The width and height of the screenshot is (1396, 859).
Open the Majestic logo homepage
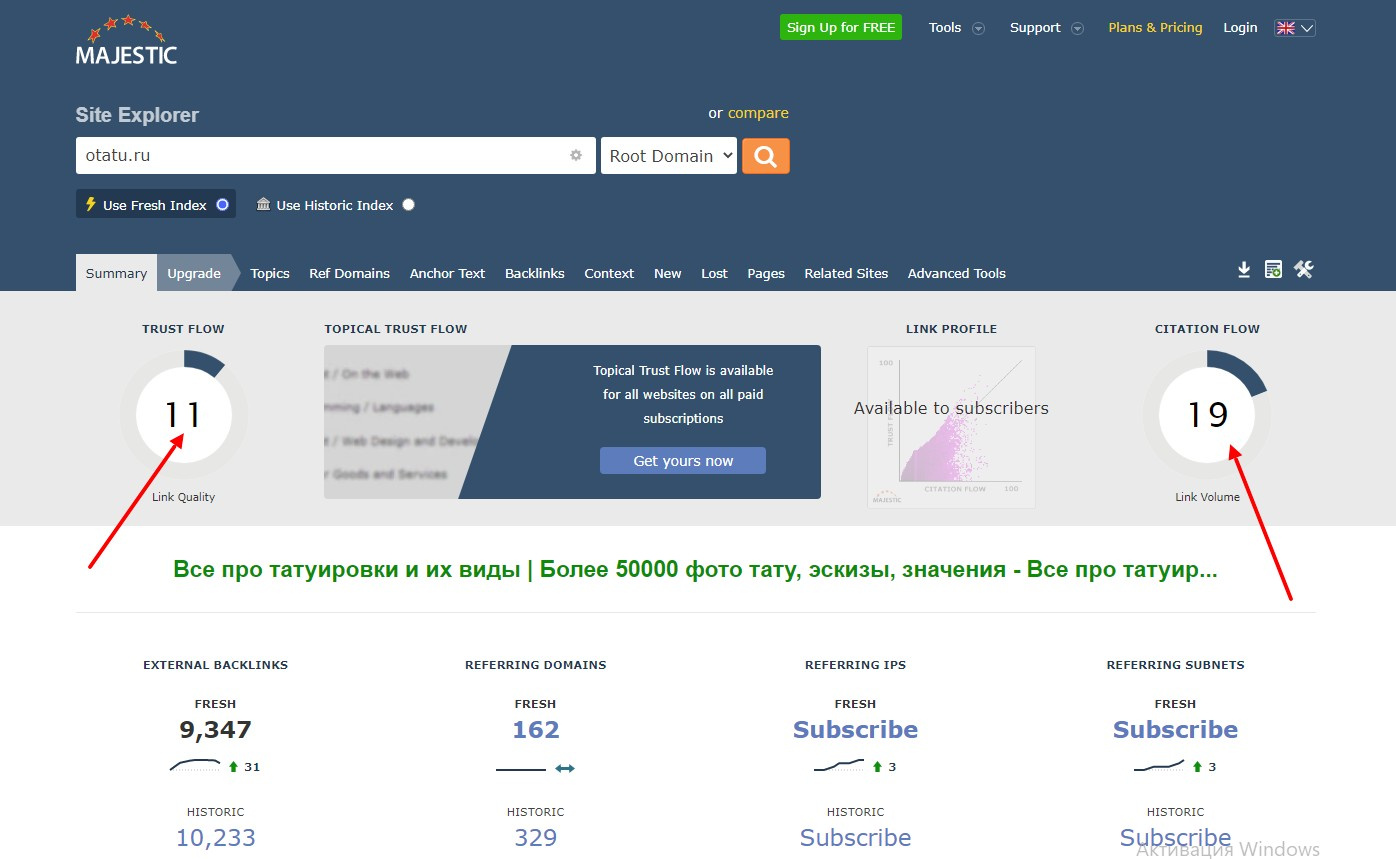[126, 40]
